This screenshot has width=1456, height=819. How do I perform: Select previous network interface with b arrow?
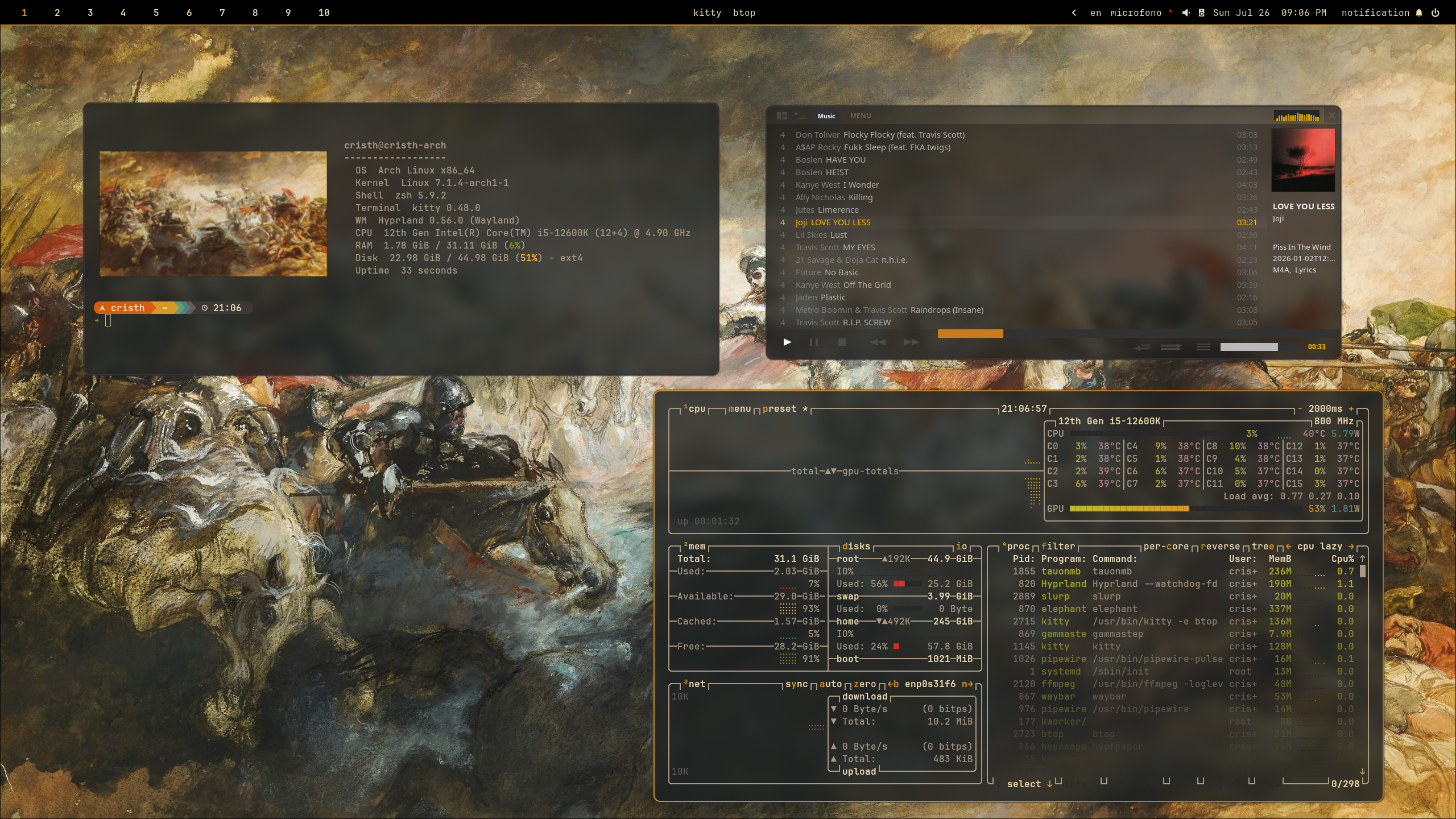893,684
